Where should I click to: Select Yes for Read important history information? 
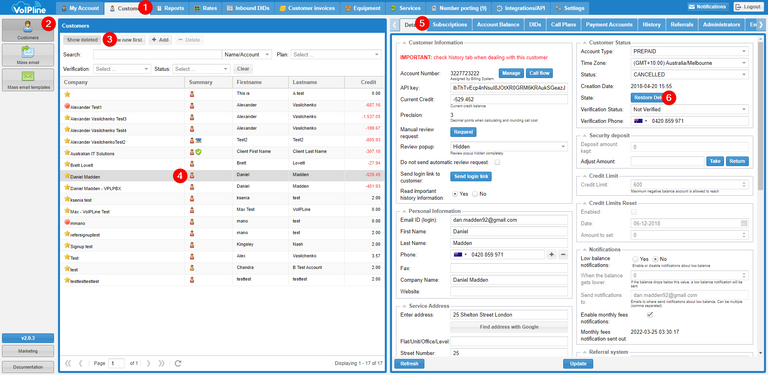(455, 194)
